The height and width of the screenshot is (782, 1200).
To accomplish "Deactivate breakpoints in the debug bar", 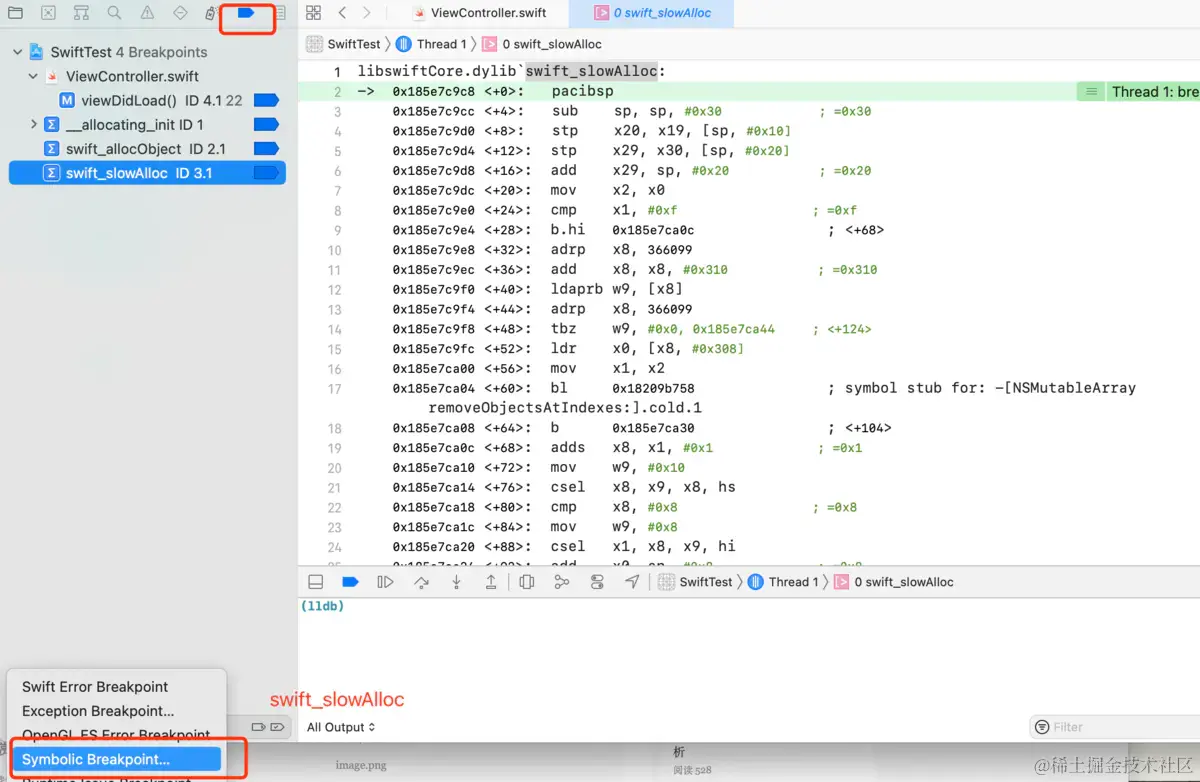I will click(350, 582).
